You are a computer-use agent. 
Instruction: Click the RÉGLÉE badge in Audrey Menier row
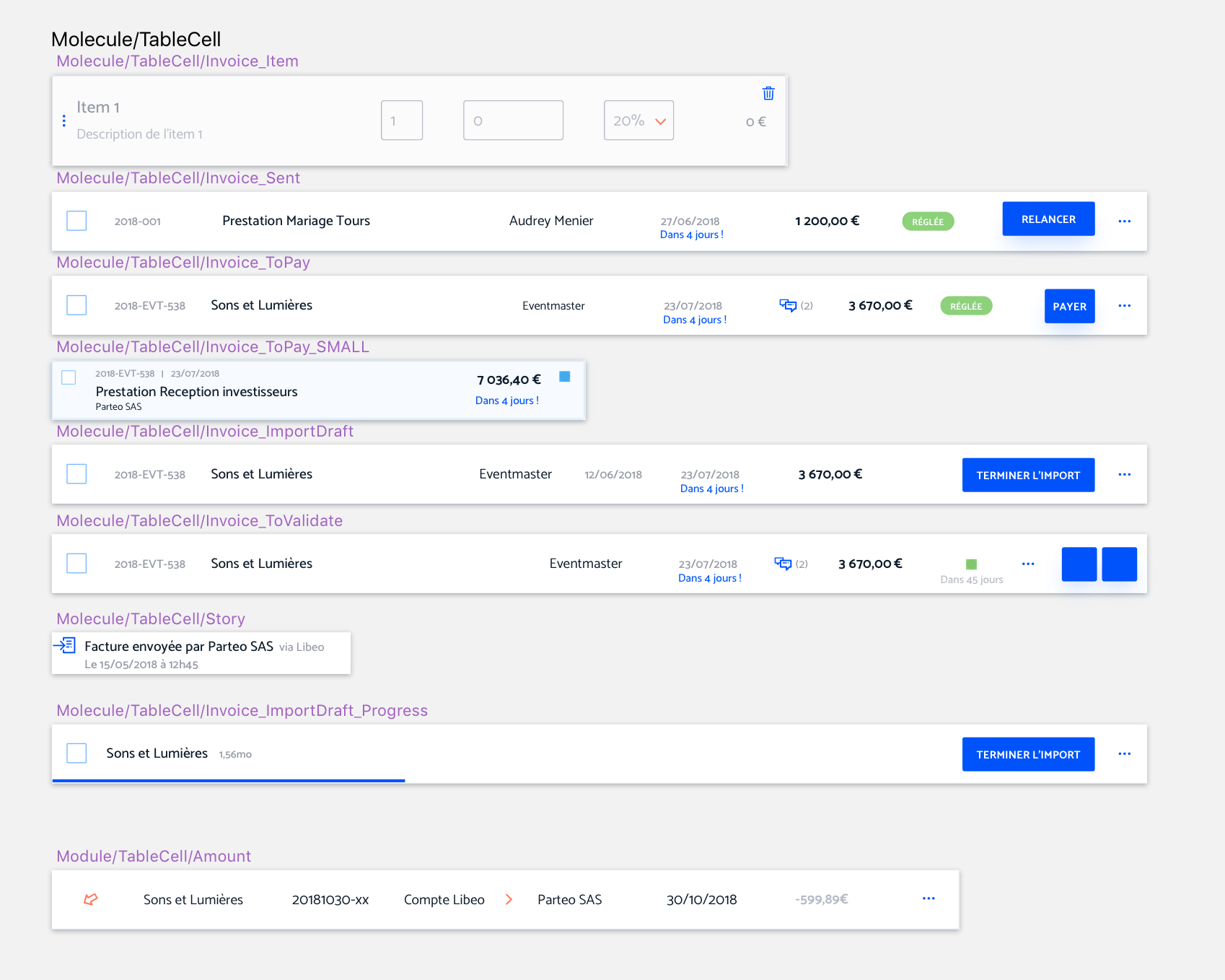(928, 222)
